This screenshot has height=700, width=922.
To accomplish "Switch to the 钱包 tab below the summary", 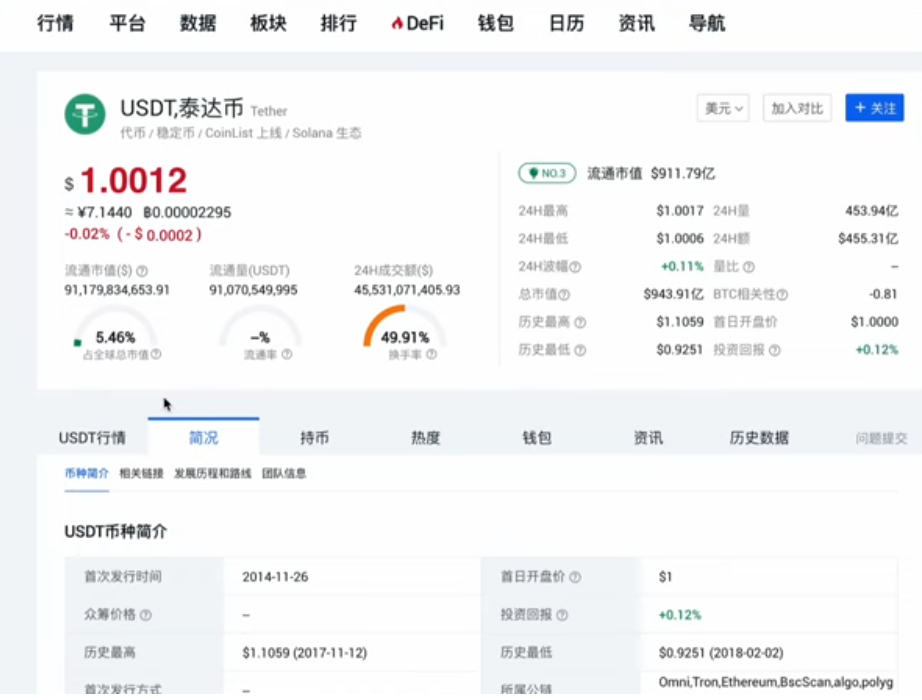I will click(537, 438).
